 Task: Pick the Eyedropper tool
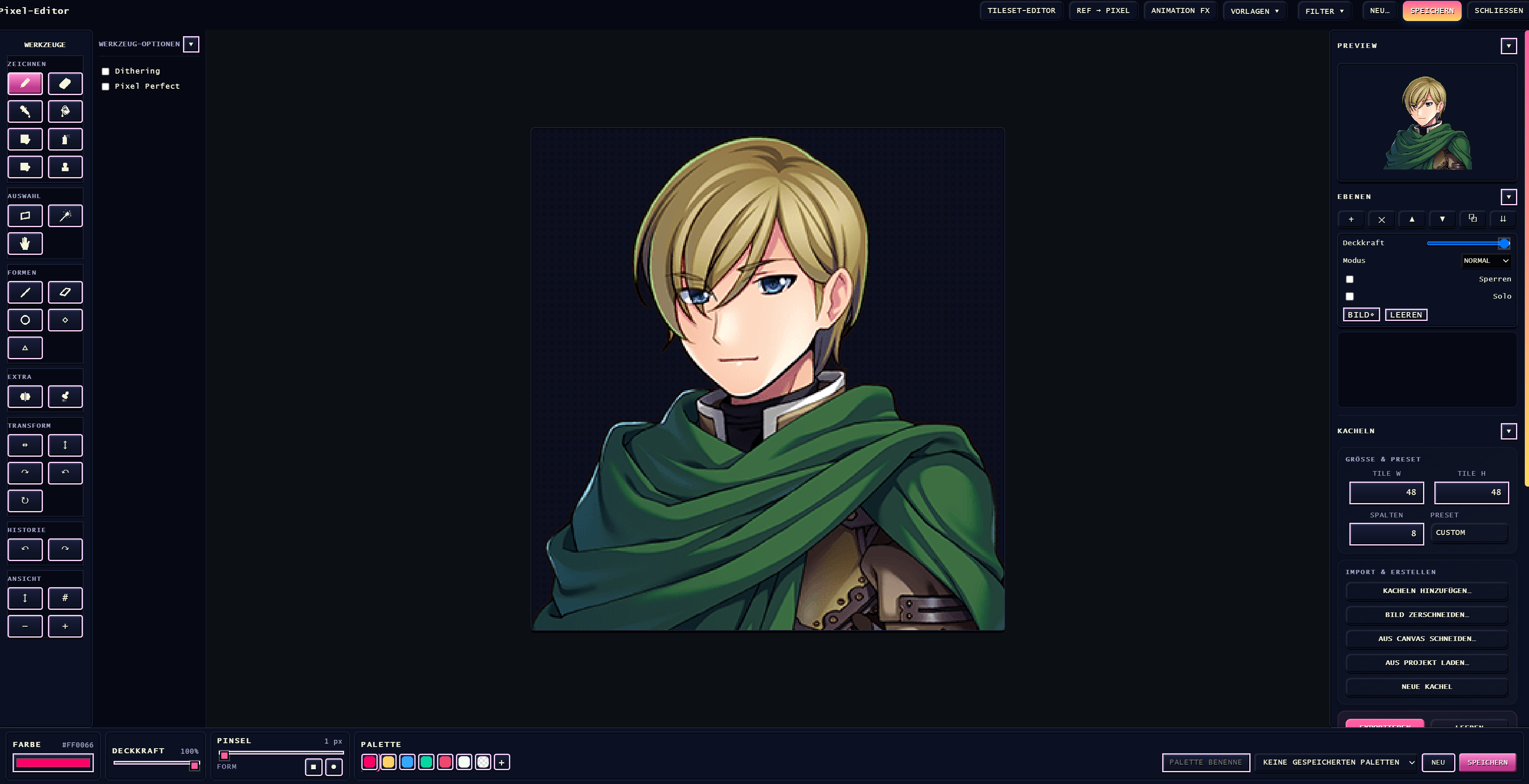[x=25, y=111]
